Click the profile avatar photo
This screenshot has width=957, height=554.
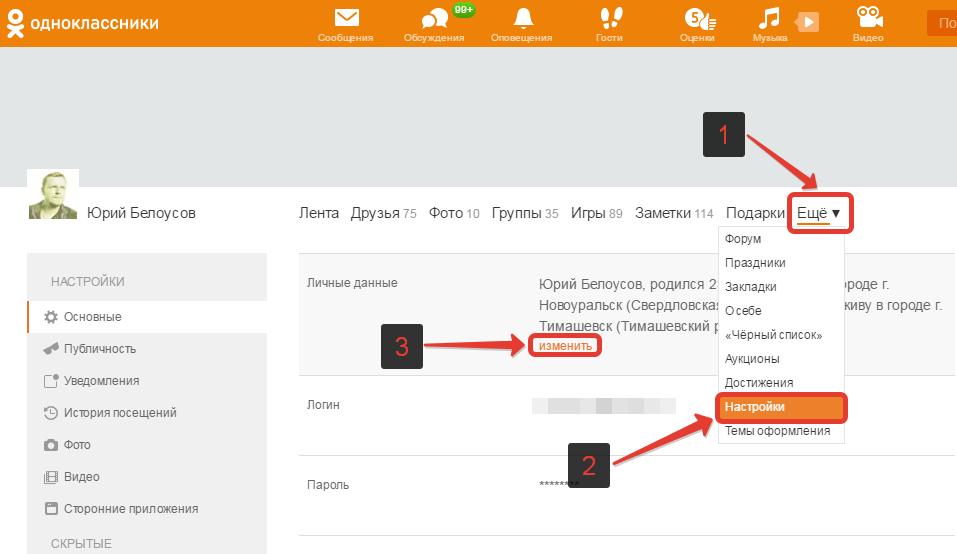[x=53, y=194]
